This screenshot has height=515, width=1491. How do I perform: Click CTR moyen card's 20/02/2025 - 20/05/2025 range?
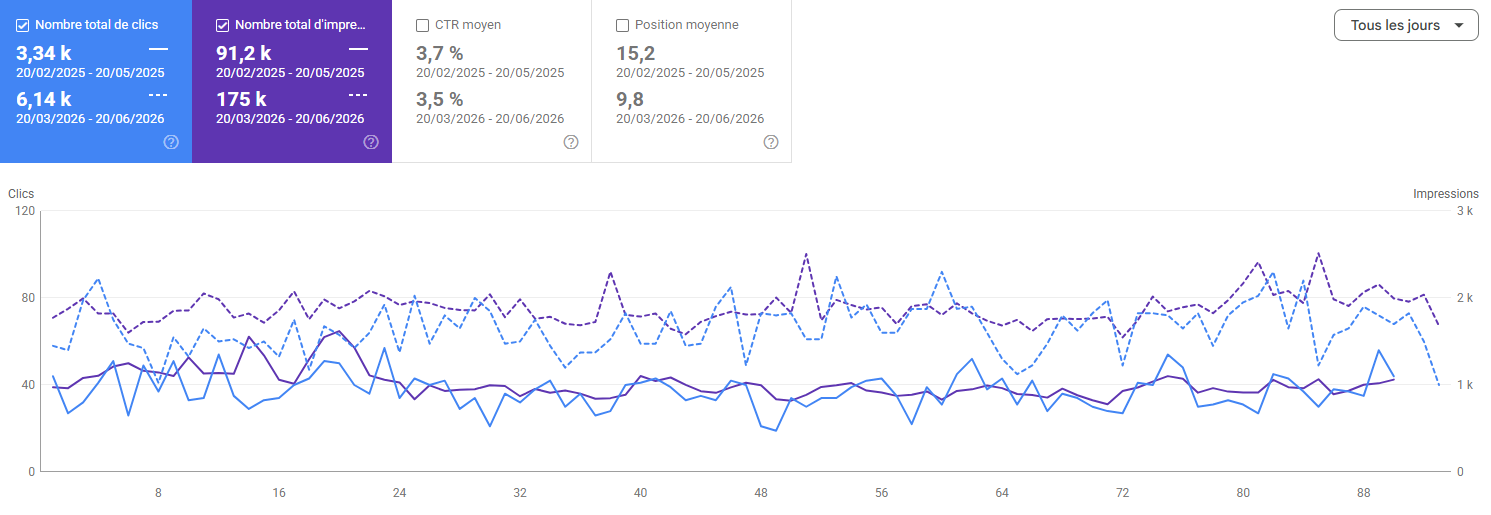coord(490,73)
